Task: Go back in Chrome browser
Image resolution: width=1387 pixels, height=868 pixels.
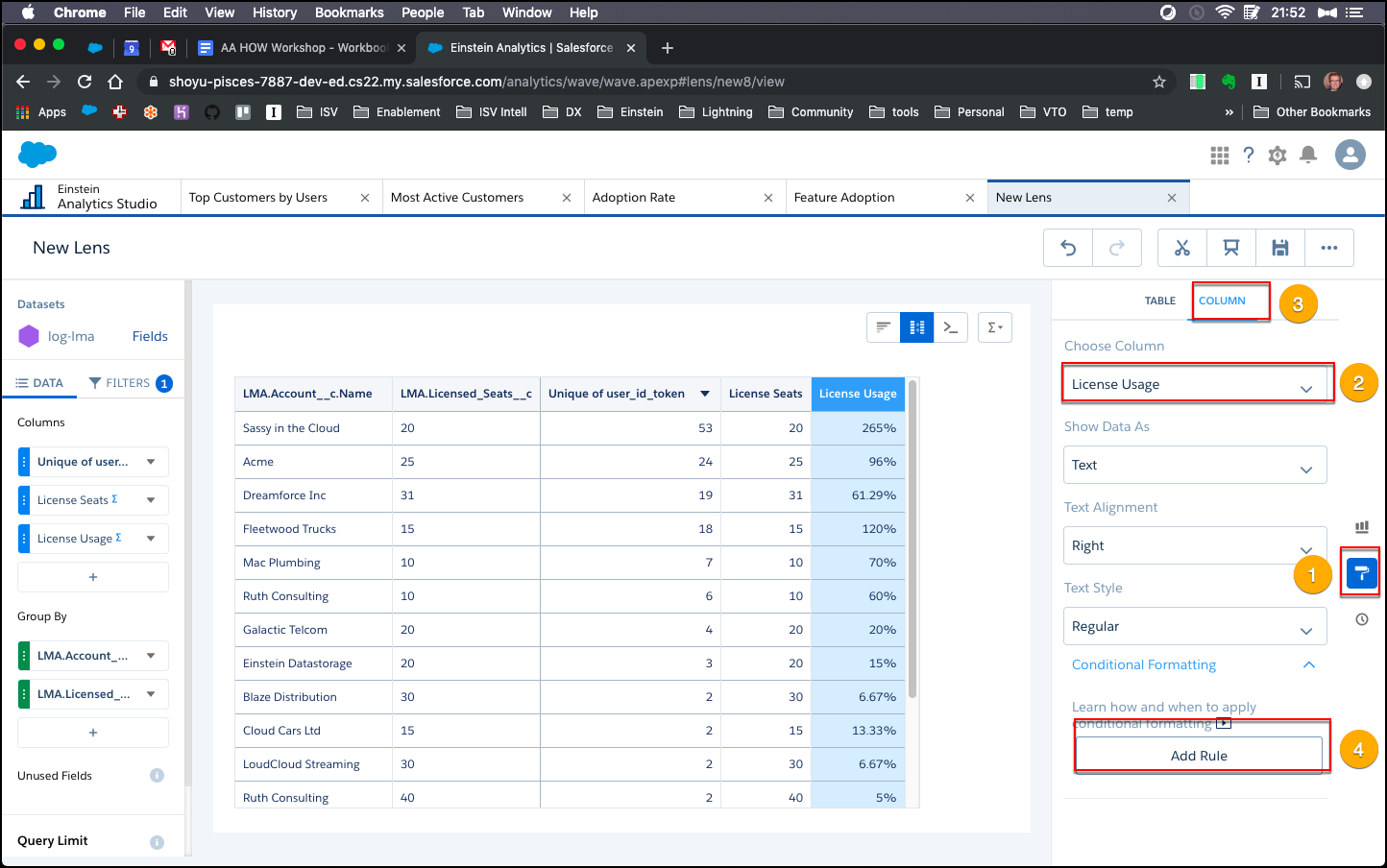Action: coord(23,82)
